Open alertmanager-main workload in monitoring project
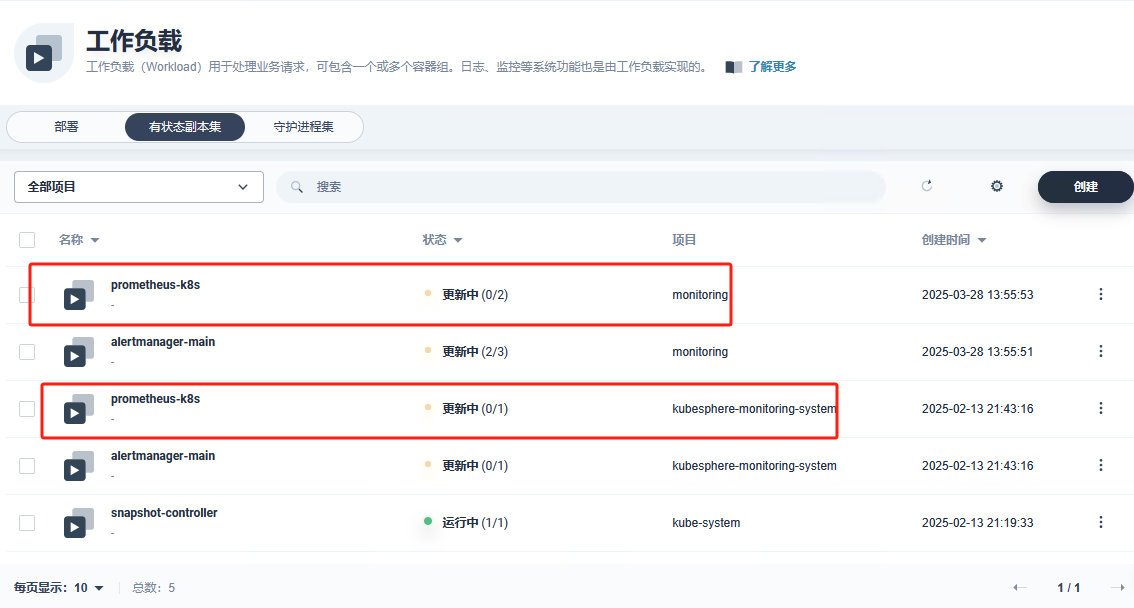The image size is (1134, 608). tap(163, 342)
